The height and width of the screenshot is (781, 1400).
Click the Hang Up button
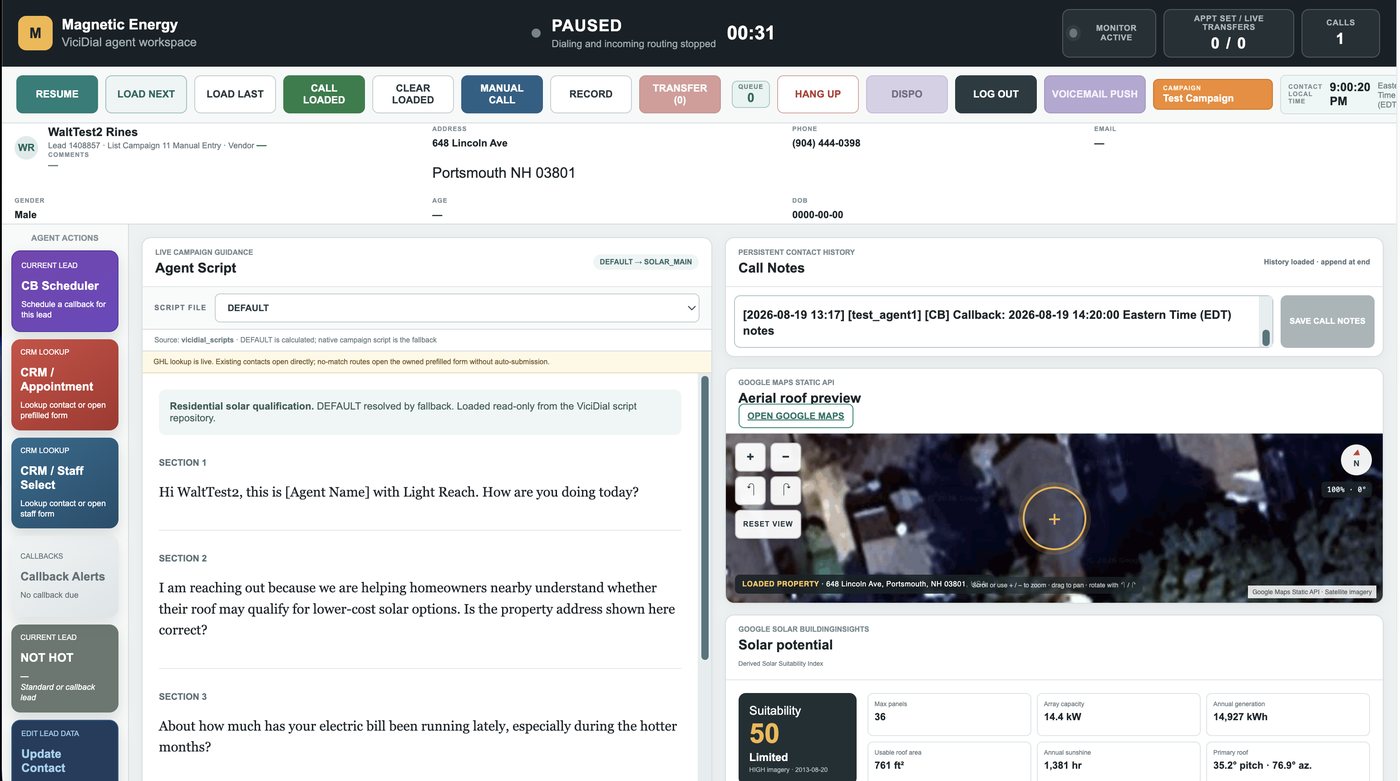(x=818, y=94)
